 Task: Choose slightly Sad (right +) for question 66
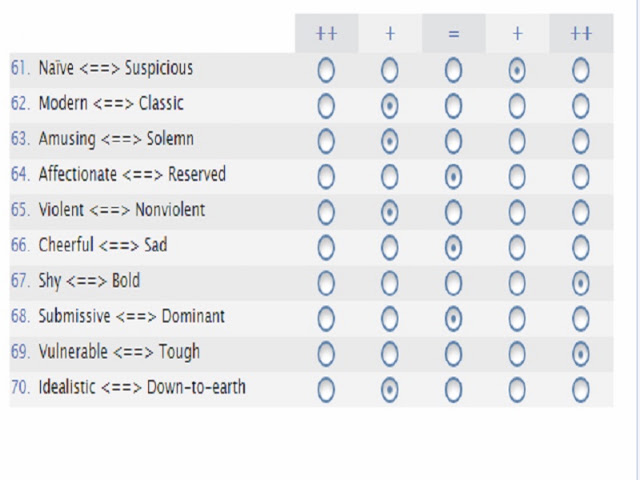pyautogui.click(x=517, y=248)
